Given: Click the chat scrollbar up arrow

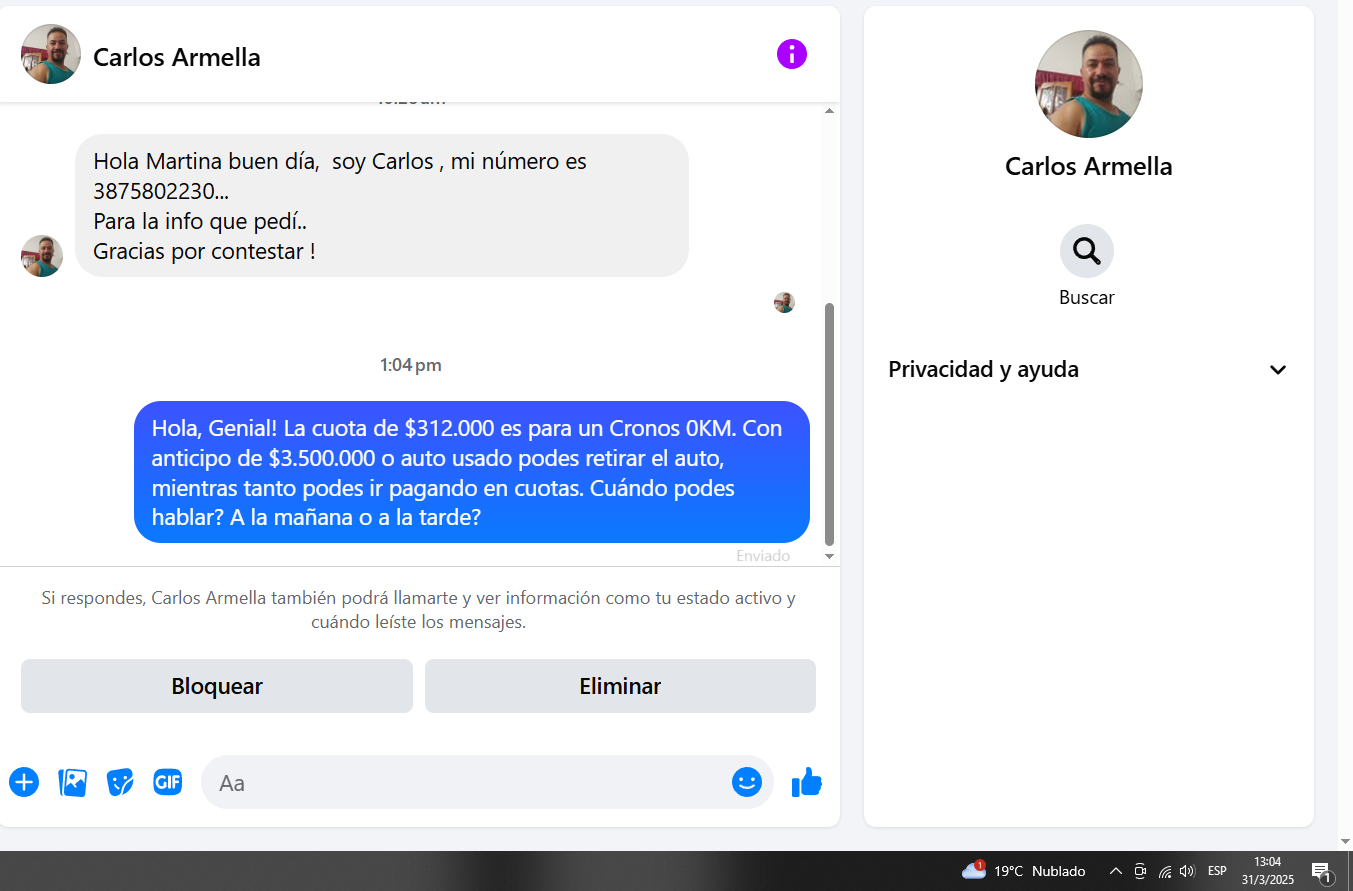Looking at the screenshot, I should coord(829,110).
